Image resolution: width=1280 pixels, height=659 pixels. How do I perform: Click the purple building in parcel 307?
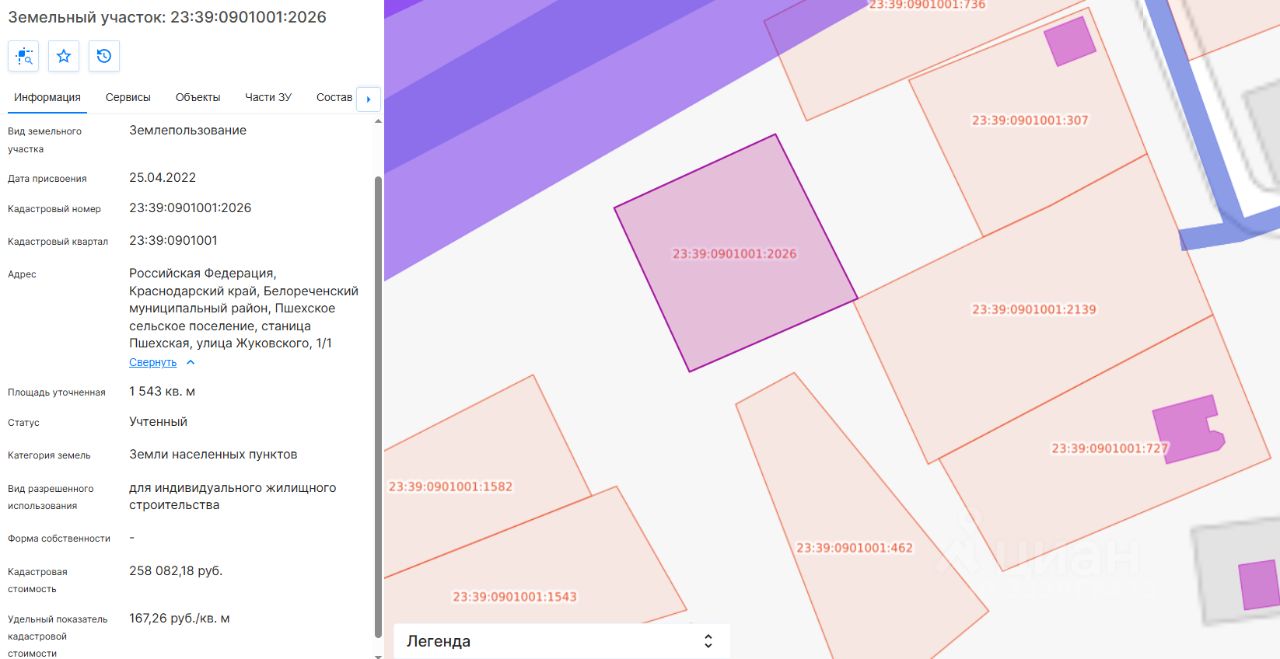point(1069,41)
